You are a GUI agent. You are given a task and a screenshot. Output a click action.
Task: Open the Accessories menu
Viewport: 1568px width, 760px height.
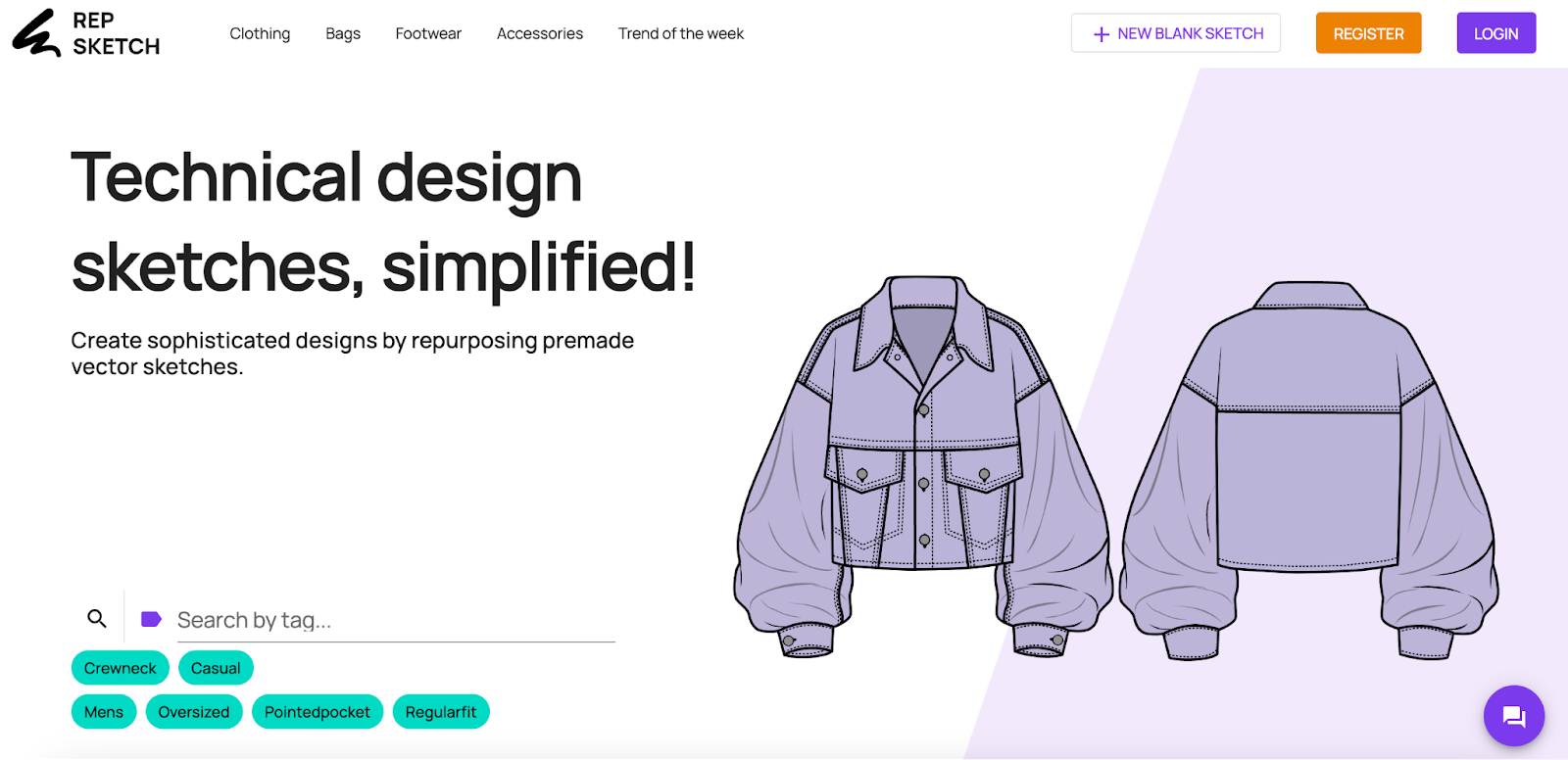pyautogui.click(x=539, y=33)
